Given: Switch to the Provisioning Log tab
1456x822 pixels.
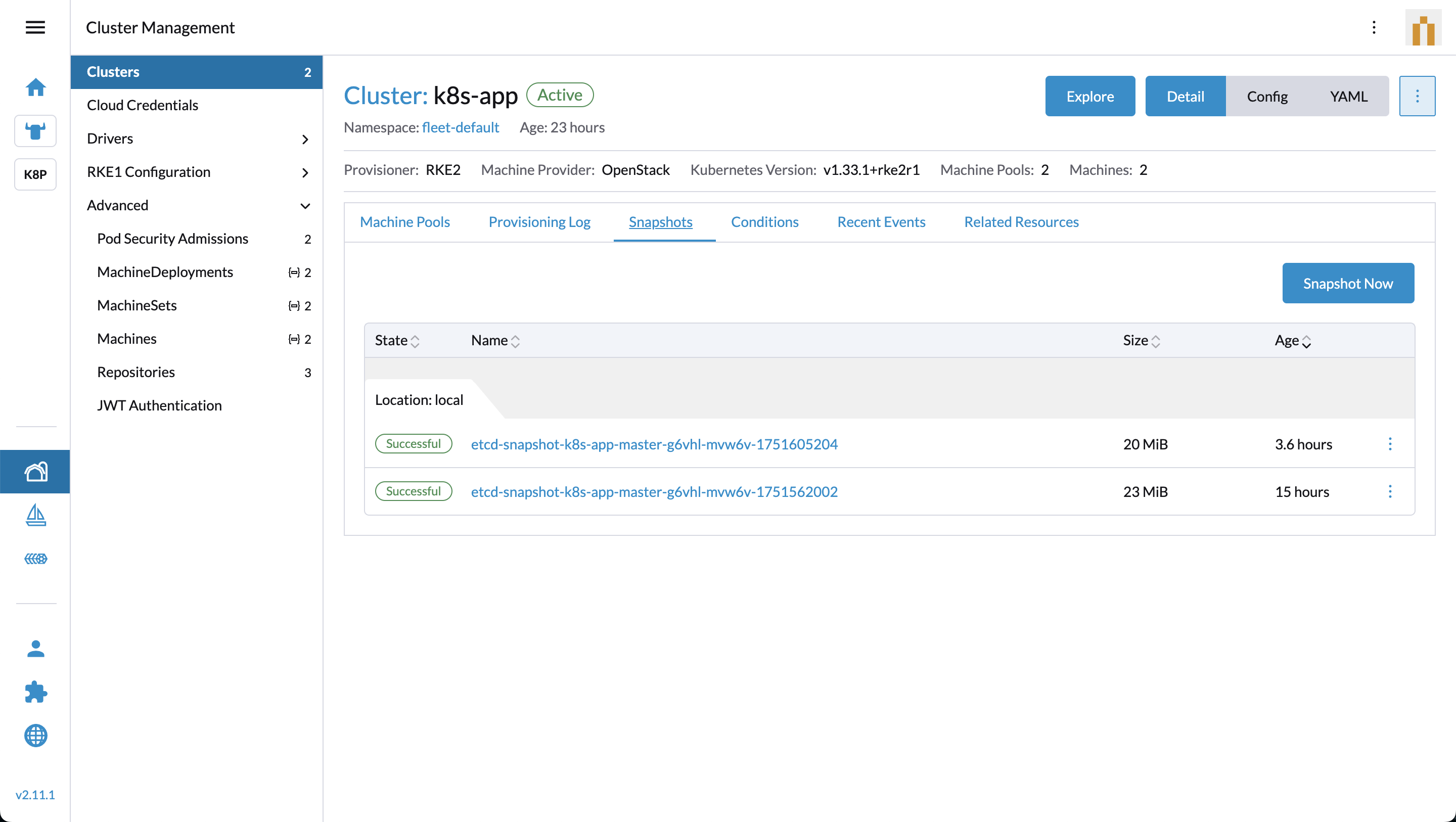Looking at the screenshot, I should point(539,222).
